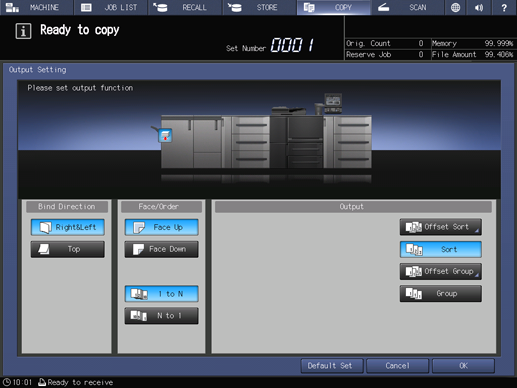Select N to 1 page order
The width and height of the screenshot is (517, 388).
[x=162, y=316]
